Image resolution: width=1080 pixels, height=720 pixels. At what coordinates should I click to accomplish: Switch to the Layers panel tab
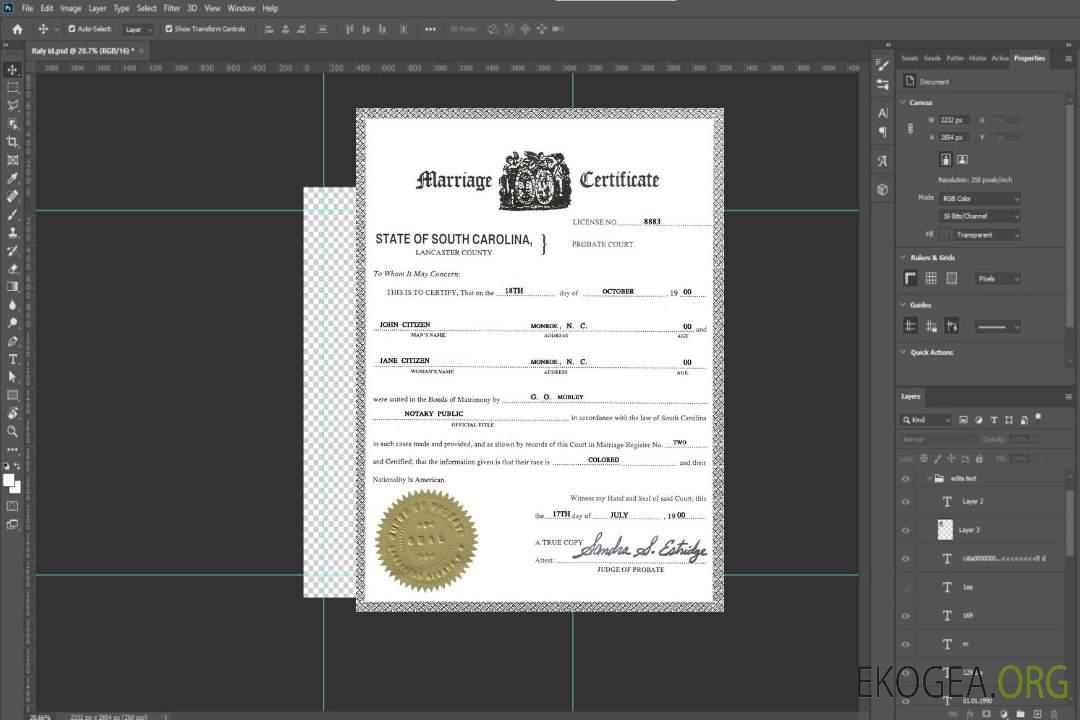coord(911,396)
